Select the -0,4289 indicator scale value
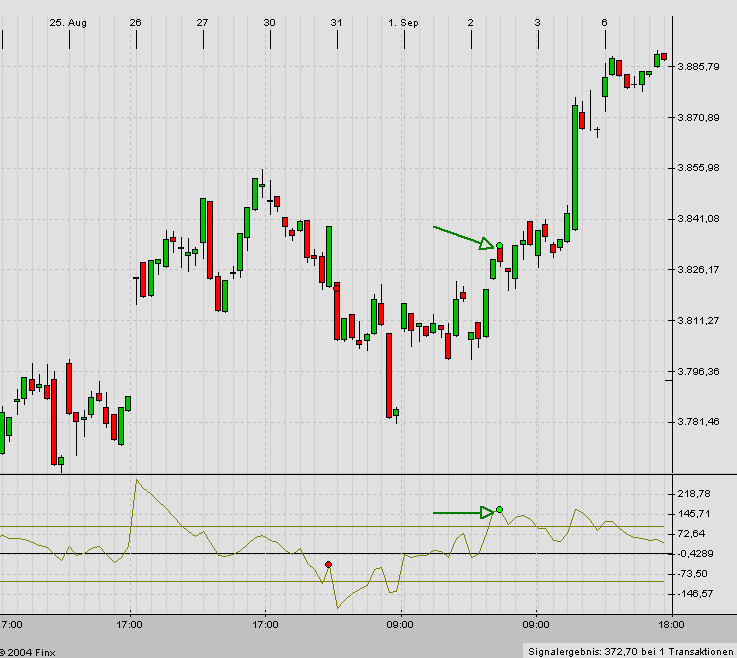Screen dimensions: 737x658 (x=694, y=554)
